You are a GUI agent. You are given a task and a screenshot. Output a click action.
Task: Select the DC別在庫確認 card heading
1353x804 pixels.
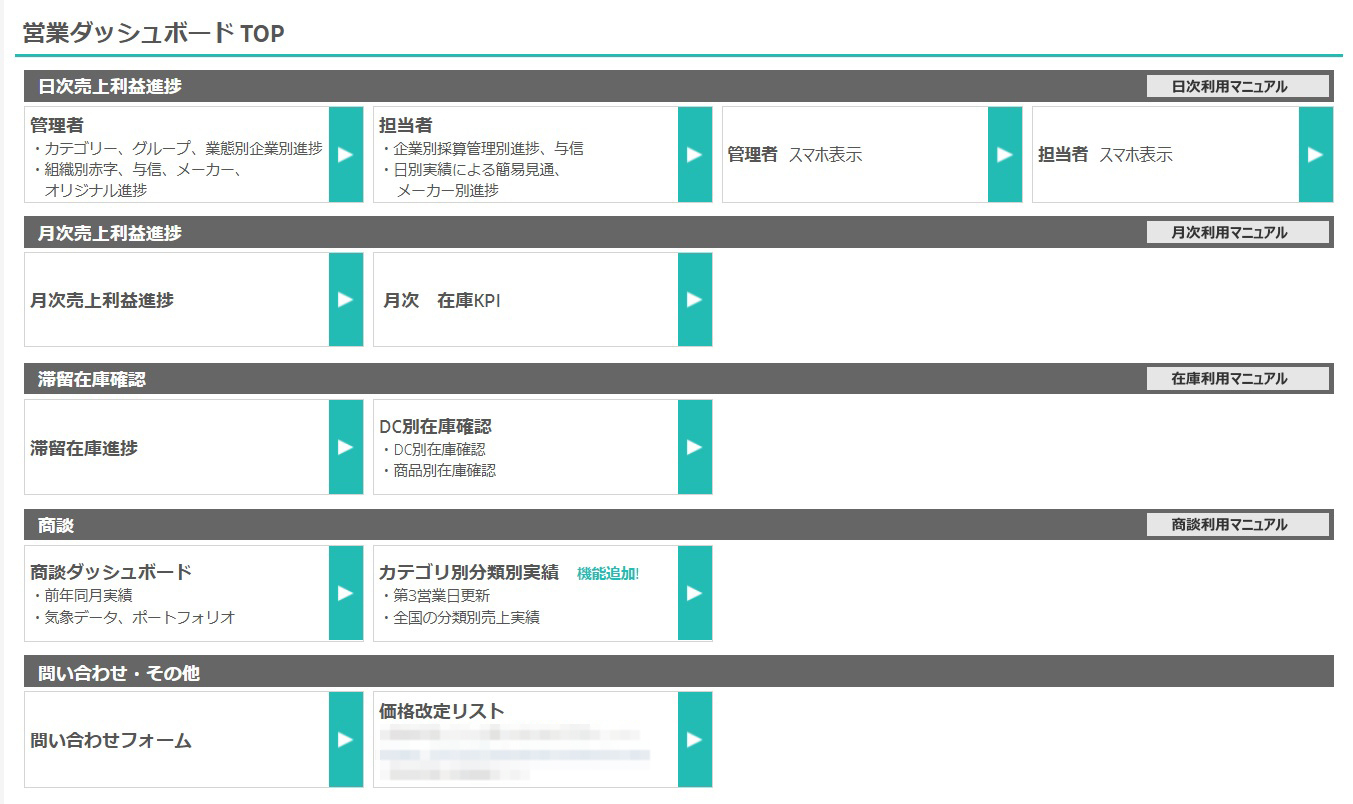(435, 427)
